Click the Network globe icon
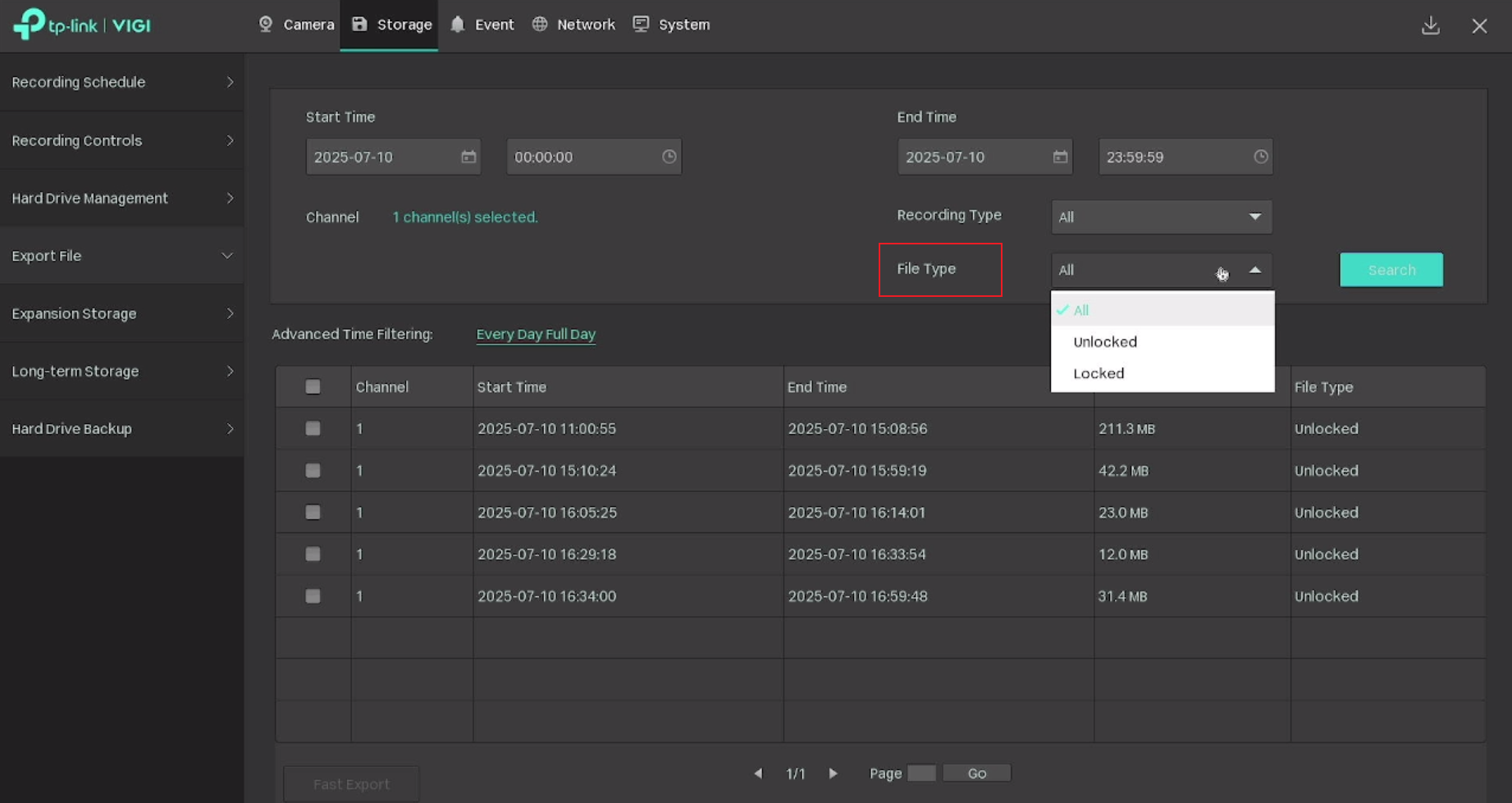The width and height of the screenshot is (1512, 803). 541,24
